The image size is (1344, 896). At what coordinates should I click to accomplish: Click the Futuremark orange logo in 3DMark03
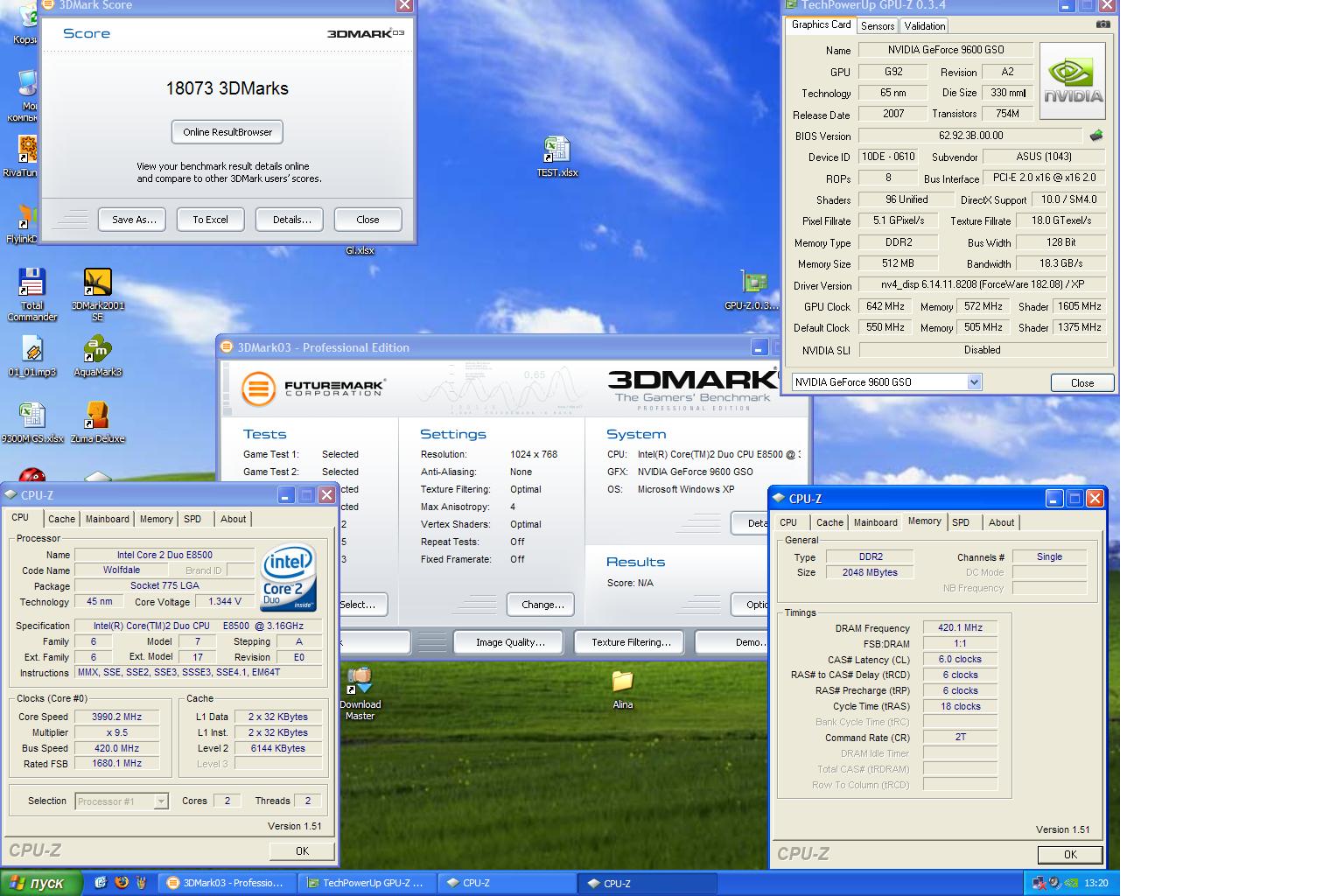point(258,388)
